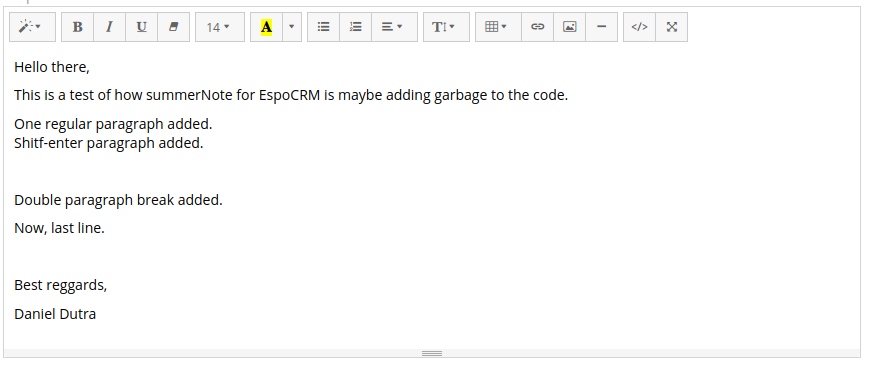Toggle fullscreen editor mode
The image size is (871, 368).
point(672,27)
